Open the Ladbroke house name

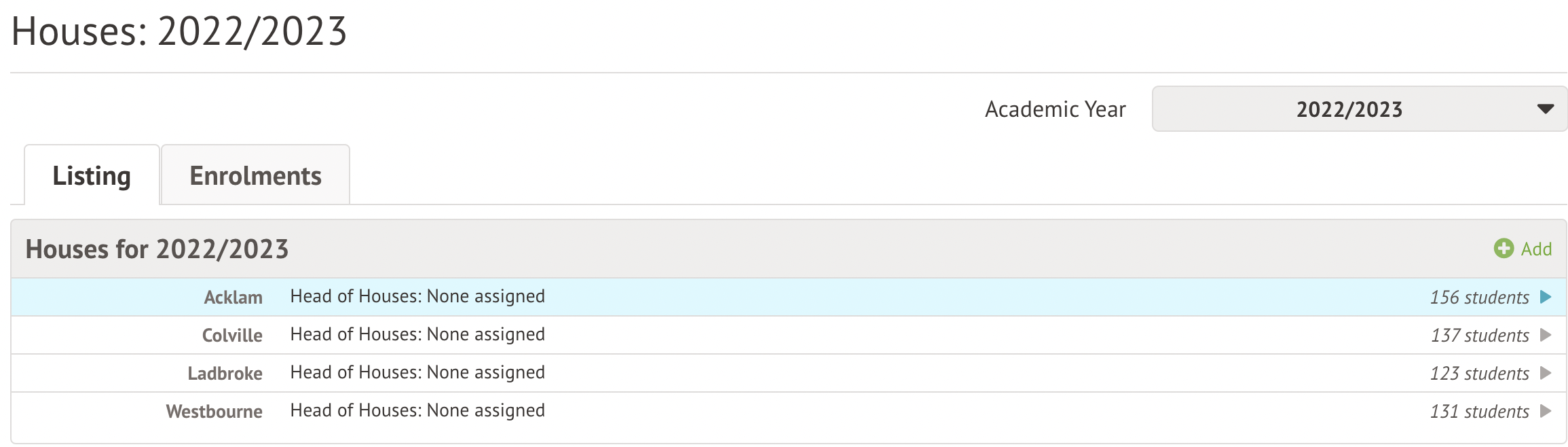coord(225,374)
